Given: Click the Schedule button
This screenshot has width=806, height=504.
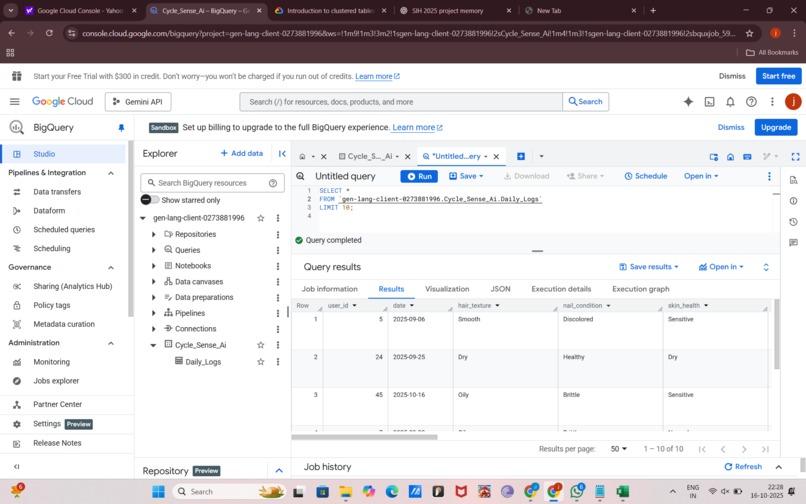Looking at the screenshot, I should (646, 176).
